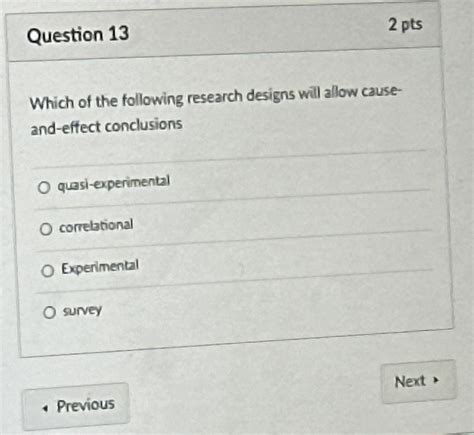Mark the Experimental radio button
This screenshot has height=435, width=474.
pyautogui.click(x=48, y=271)
